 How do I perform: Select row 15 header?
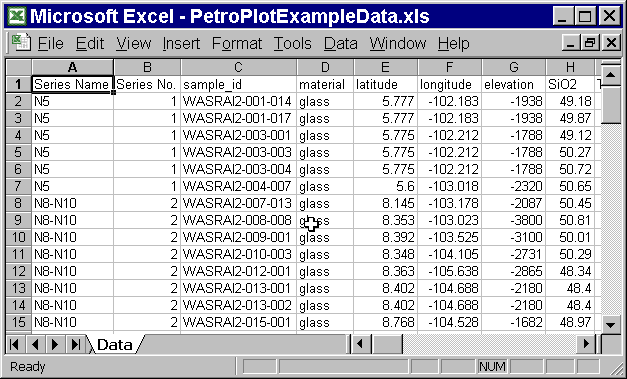click(18, 322)
